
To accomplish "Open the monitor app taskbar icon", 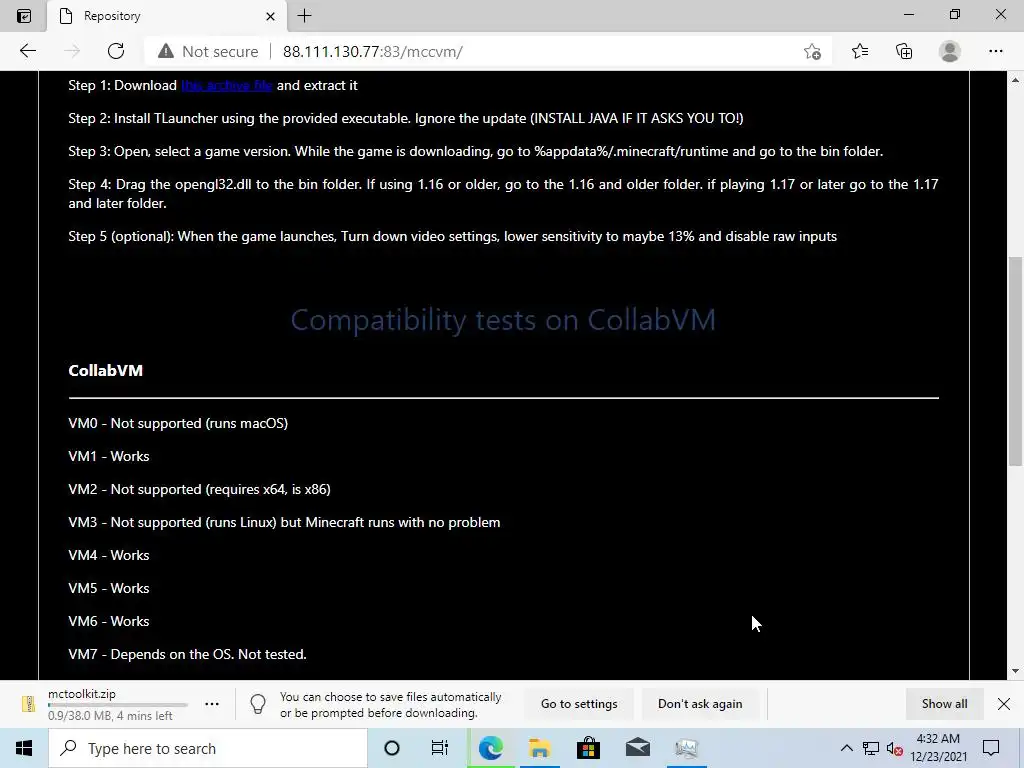I will point(686,748).
